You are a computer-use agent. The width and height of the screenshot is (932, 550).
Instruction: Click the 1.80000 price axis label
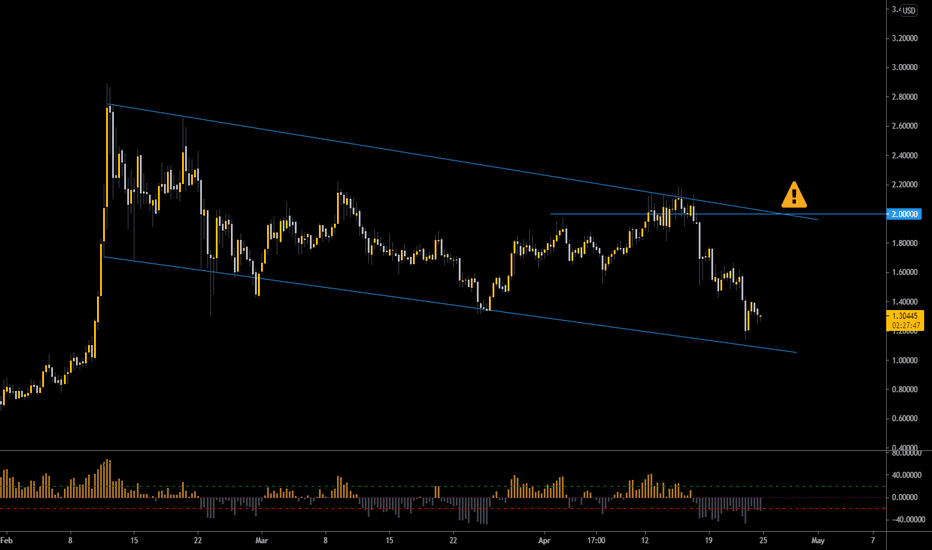904,243
